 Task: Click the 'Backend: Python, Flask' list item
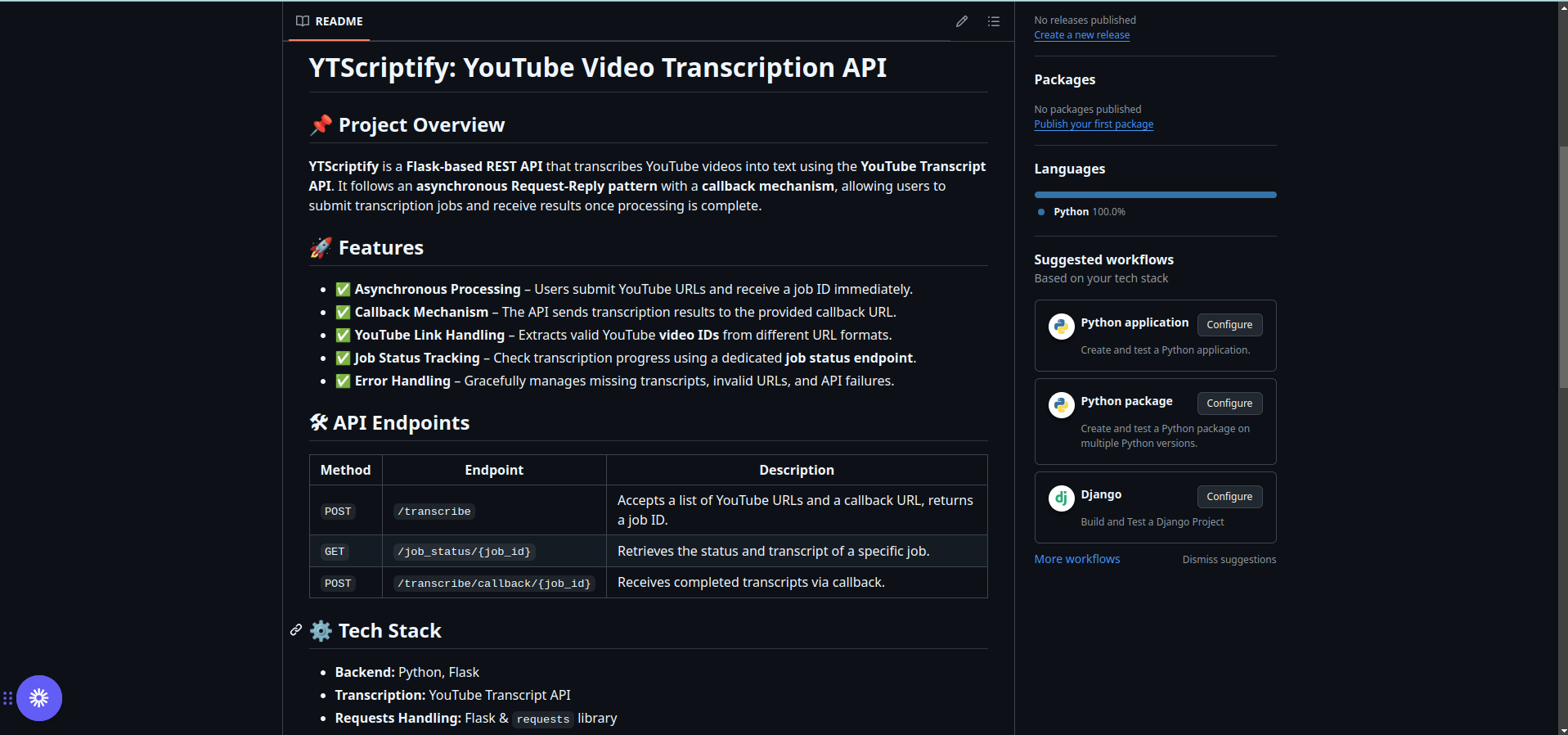(407, 672)
